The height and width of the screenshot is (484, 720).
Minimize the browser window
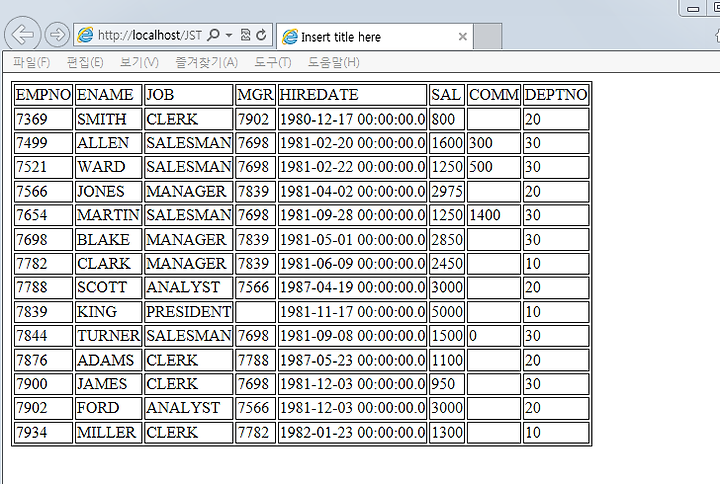(693, 8)
